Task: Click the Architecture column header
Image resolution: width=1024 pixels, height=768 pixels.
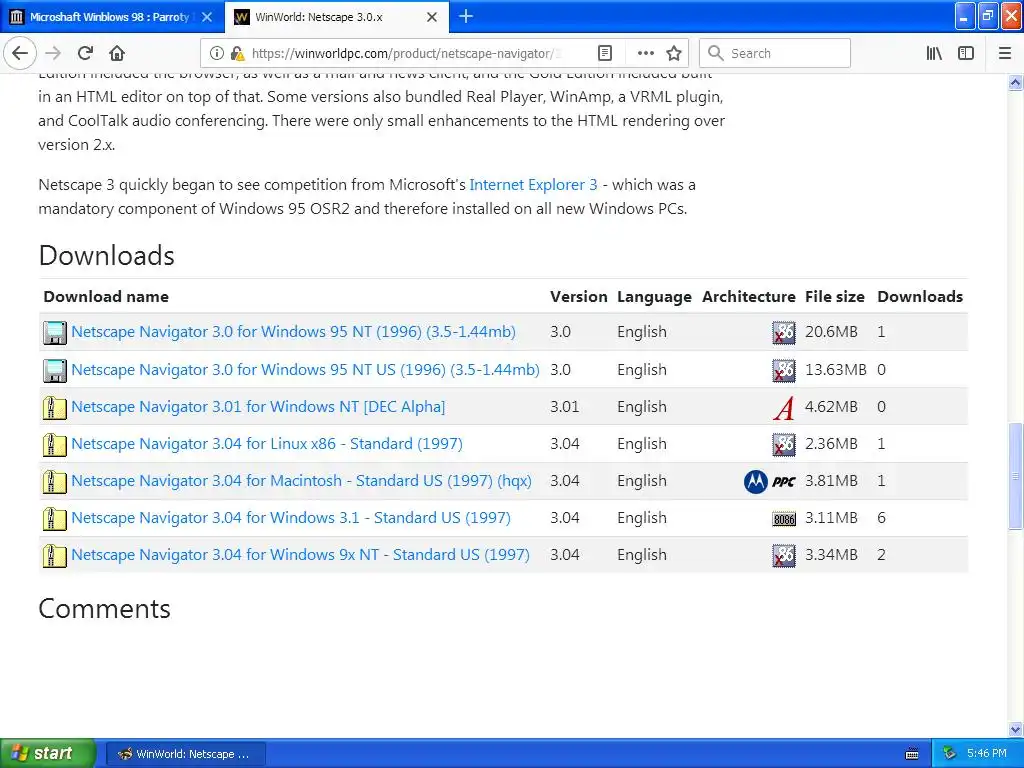Action: [x=748, y=296]
